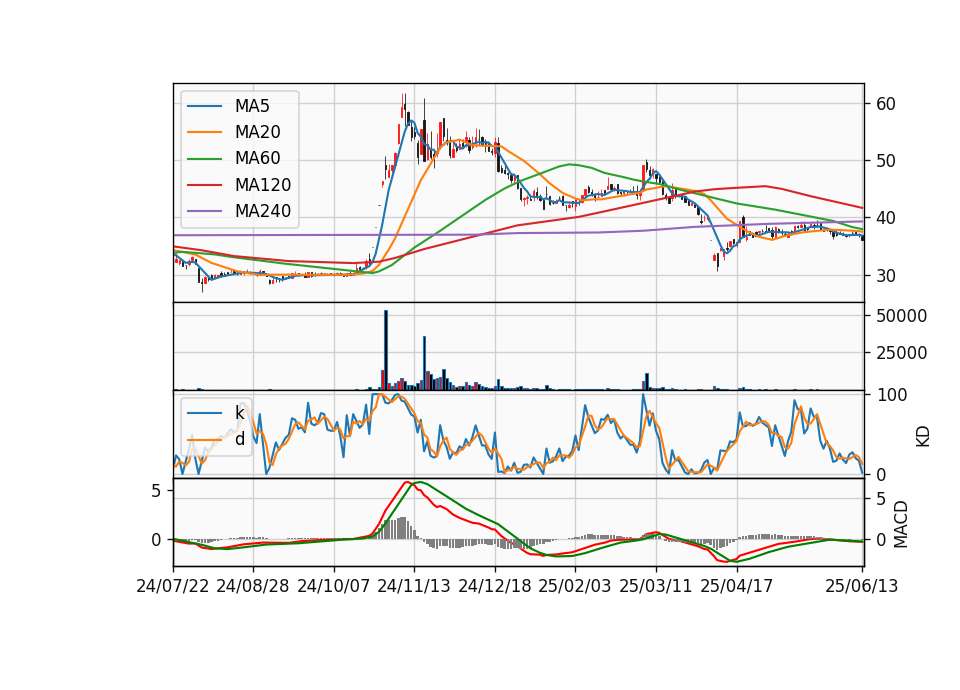Click the red MA120 legend line sample

coord(204,185)
